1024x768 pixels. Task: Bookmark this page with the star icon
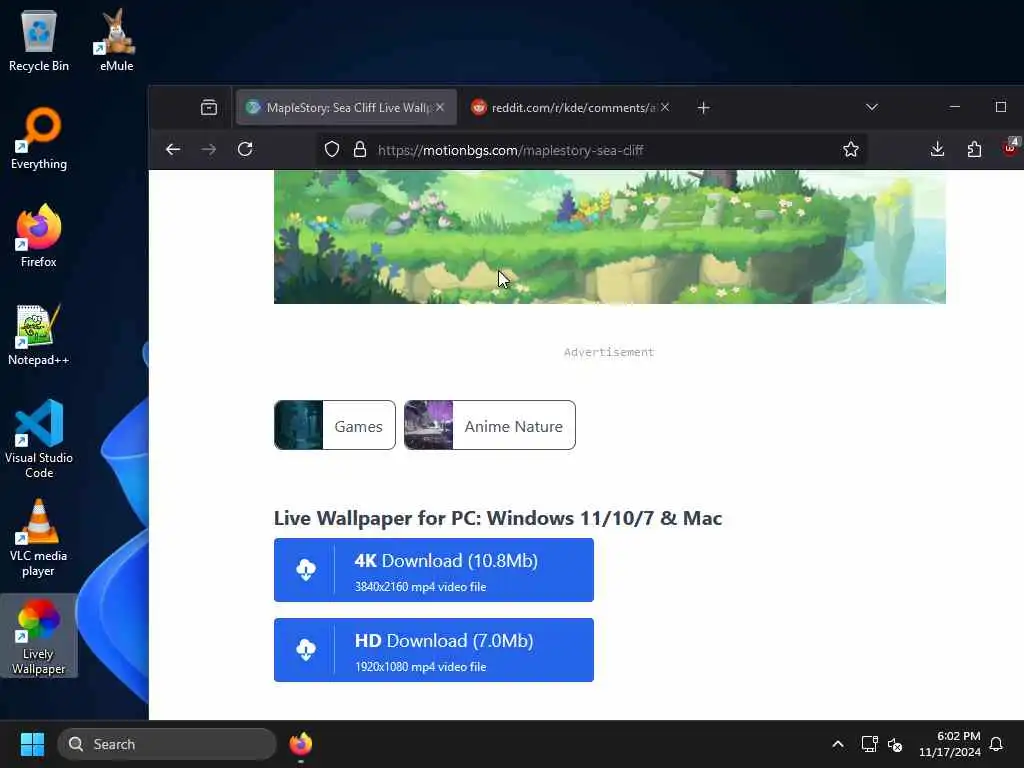coord(850,150)
